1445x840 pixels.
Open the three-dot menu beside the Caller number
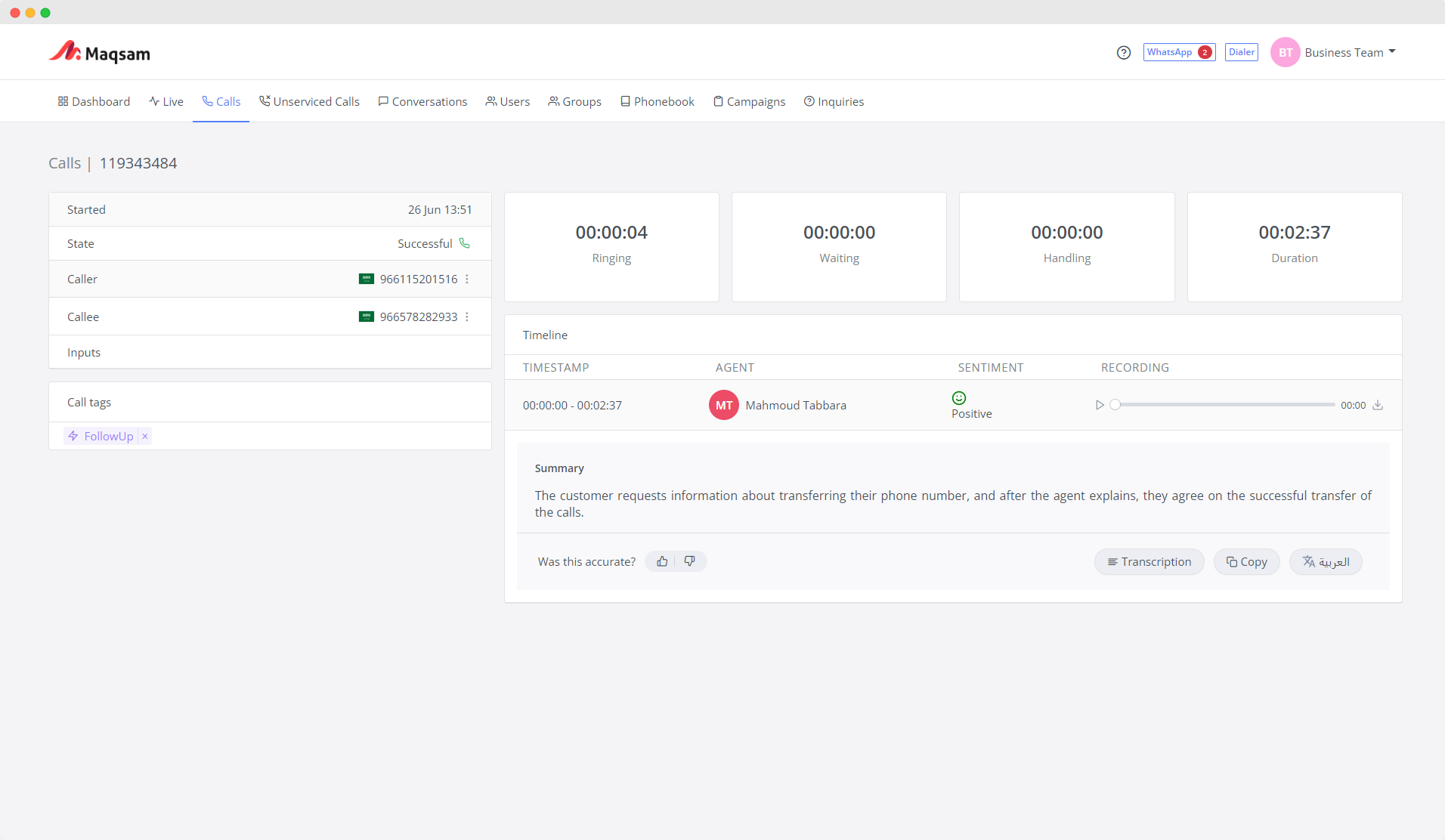click(467, 279)
